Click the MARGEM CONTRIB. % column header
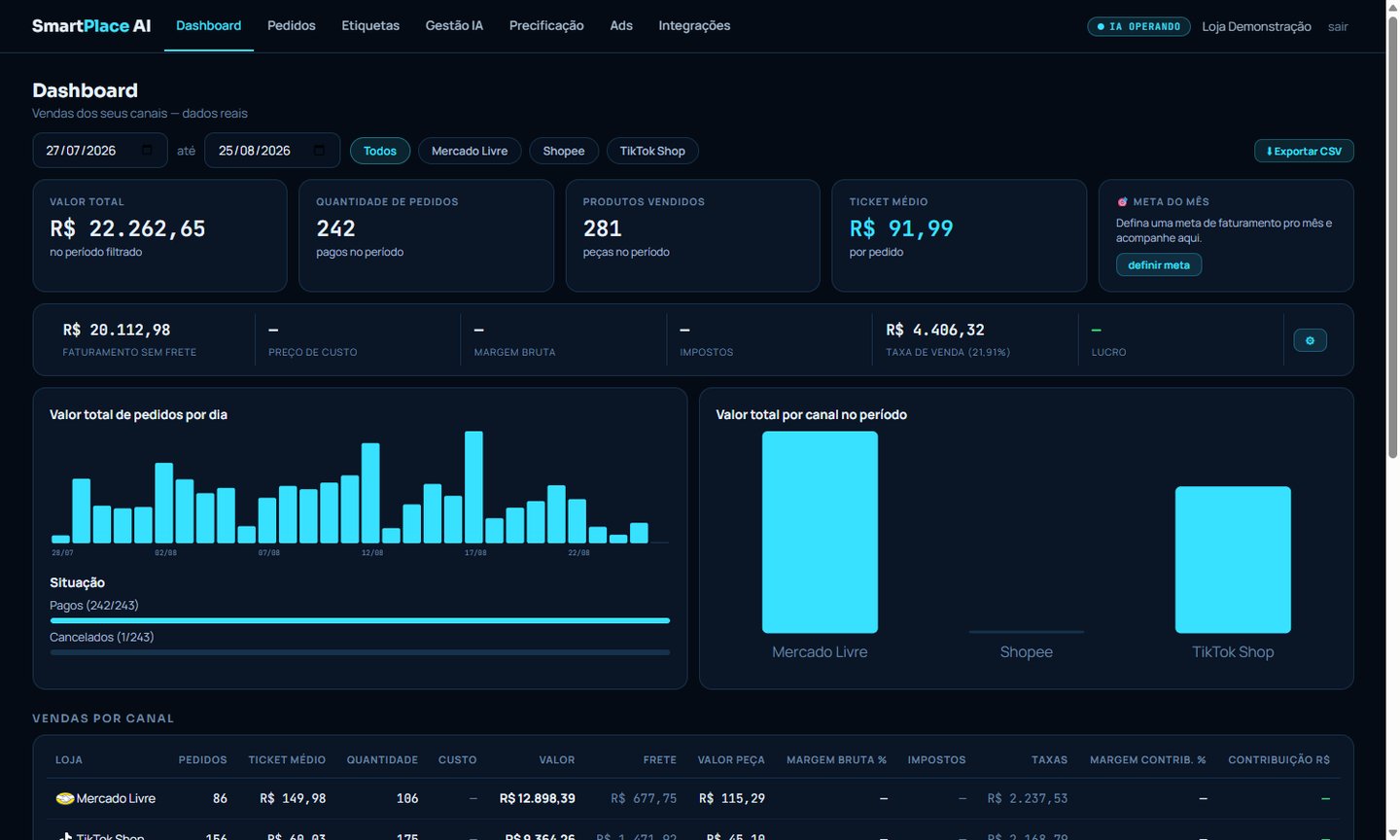Screen dimensions: 1400x840 [x=1148, y=759]
